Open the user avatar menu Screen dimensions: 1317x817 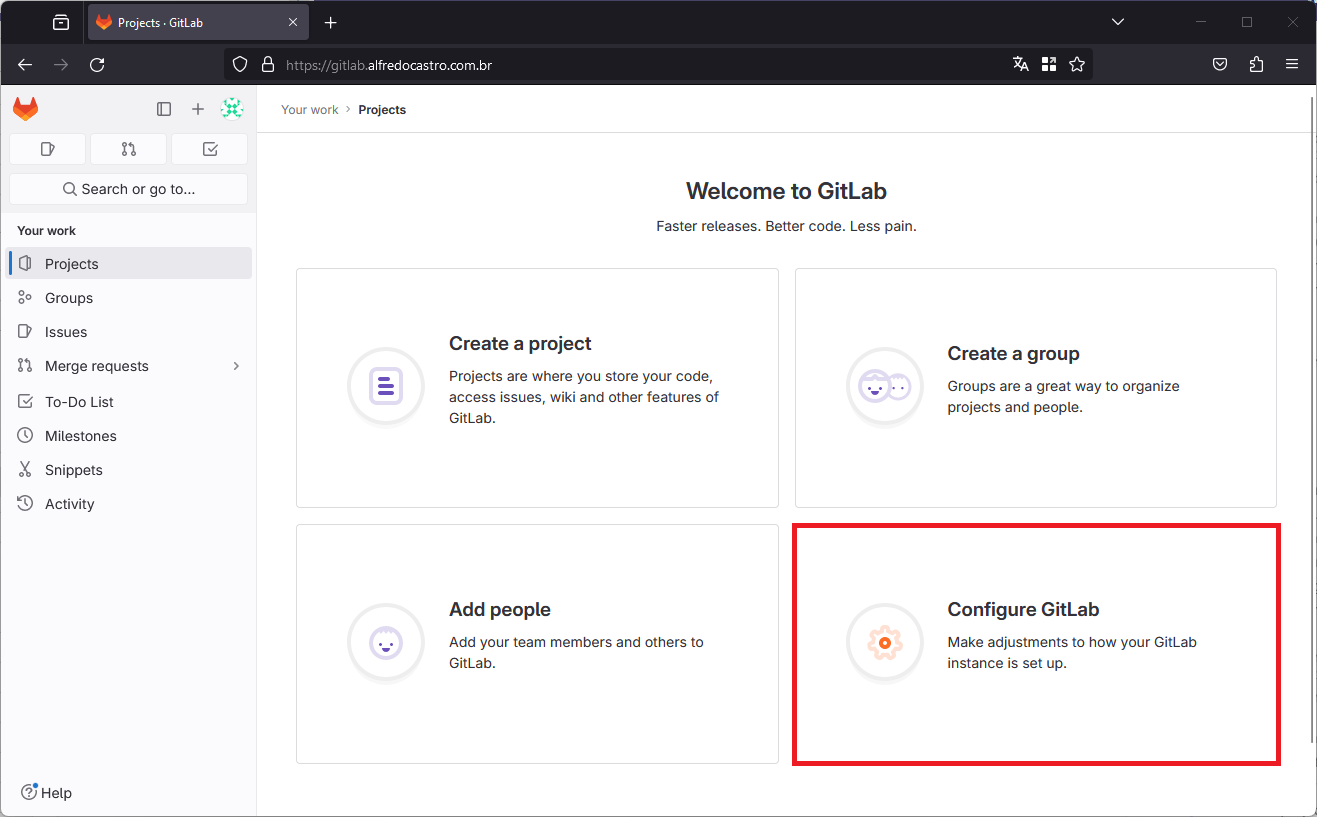232,109
